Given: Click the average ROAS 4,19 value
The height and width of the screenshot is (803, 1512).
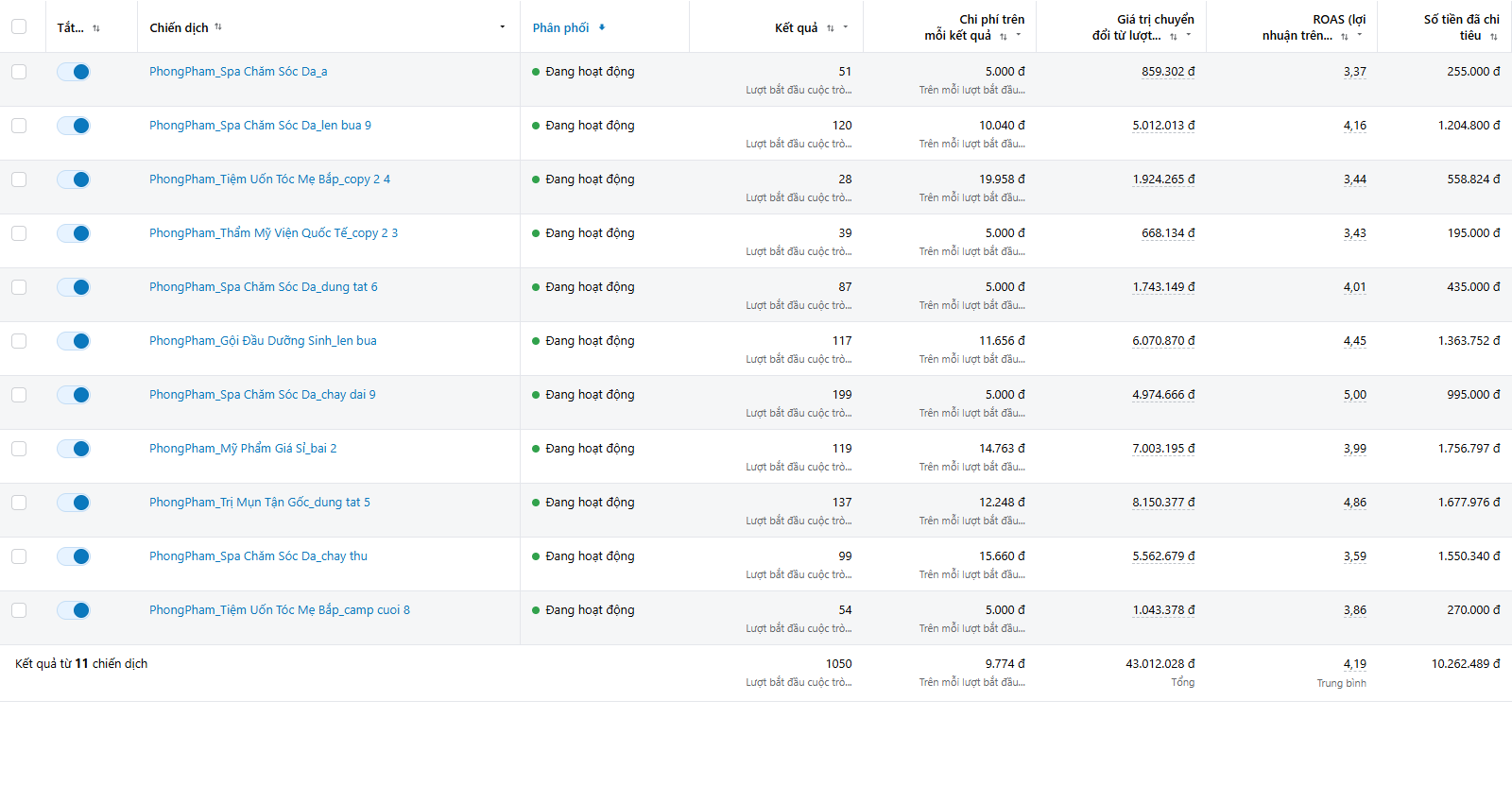Looking at the screenshot, I should click(x=1355, y=664).
